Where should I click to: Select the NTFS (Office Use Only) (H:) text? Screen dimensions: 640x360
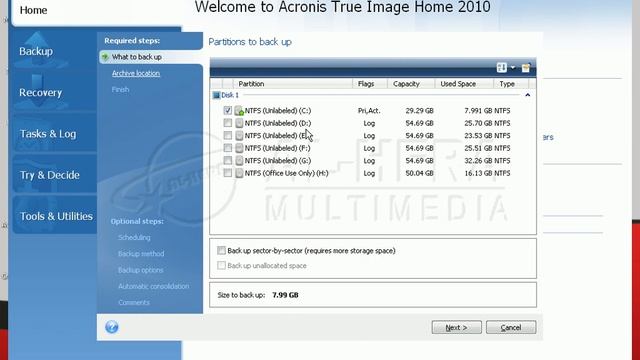coord(287,173)
